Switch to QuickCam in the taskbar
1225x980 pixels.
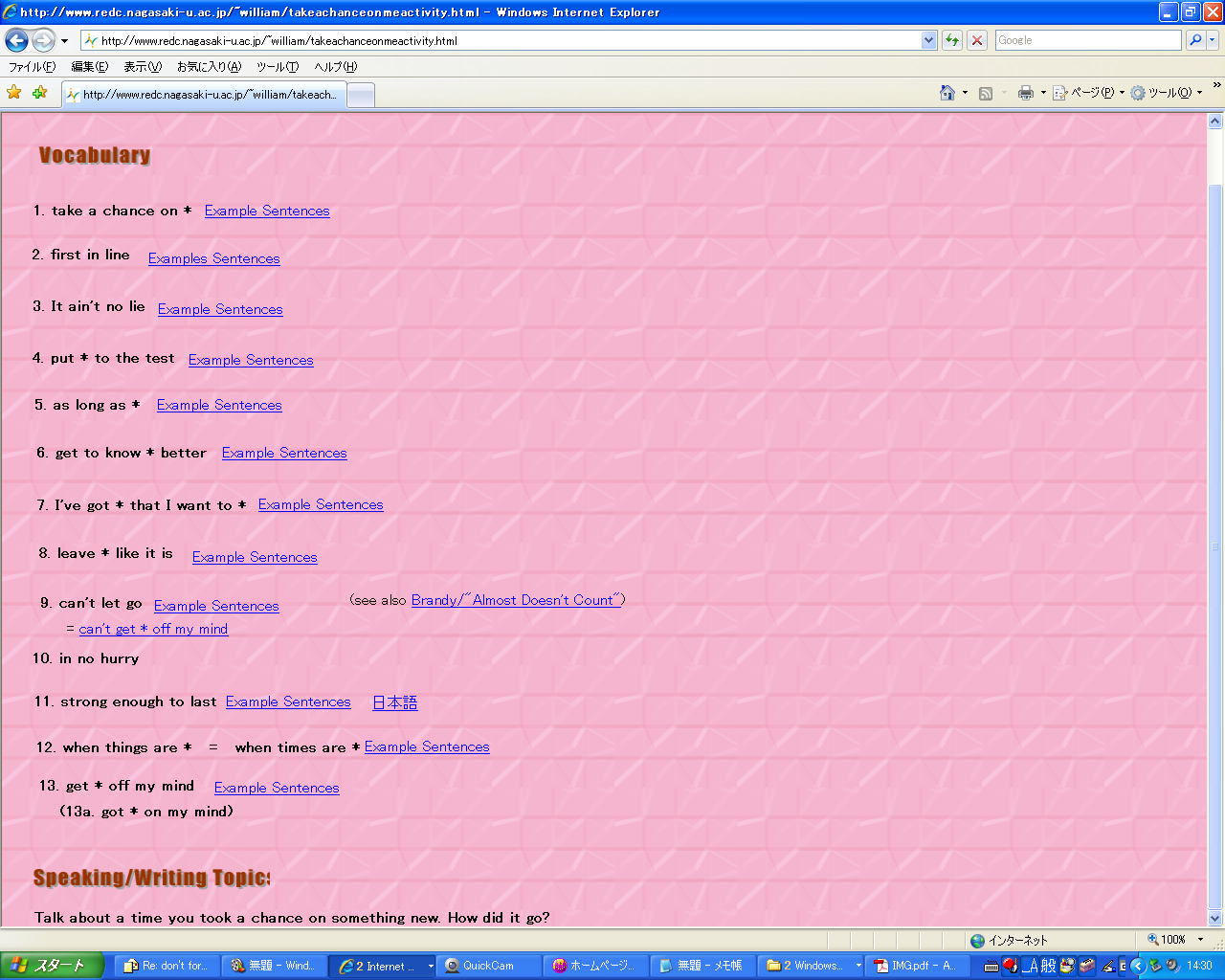pos(488,966)
